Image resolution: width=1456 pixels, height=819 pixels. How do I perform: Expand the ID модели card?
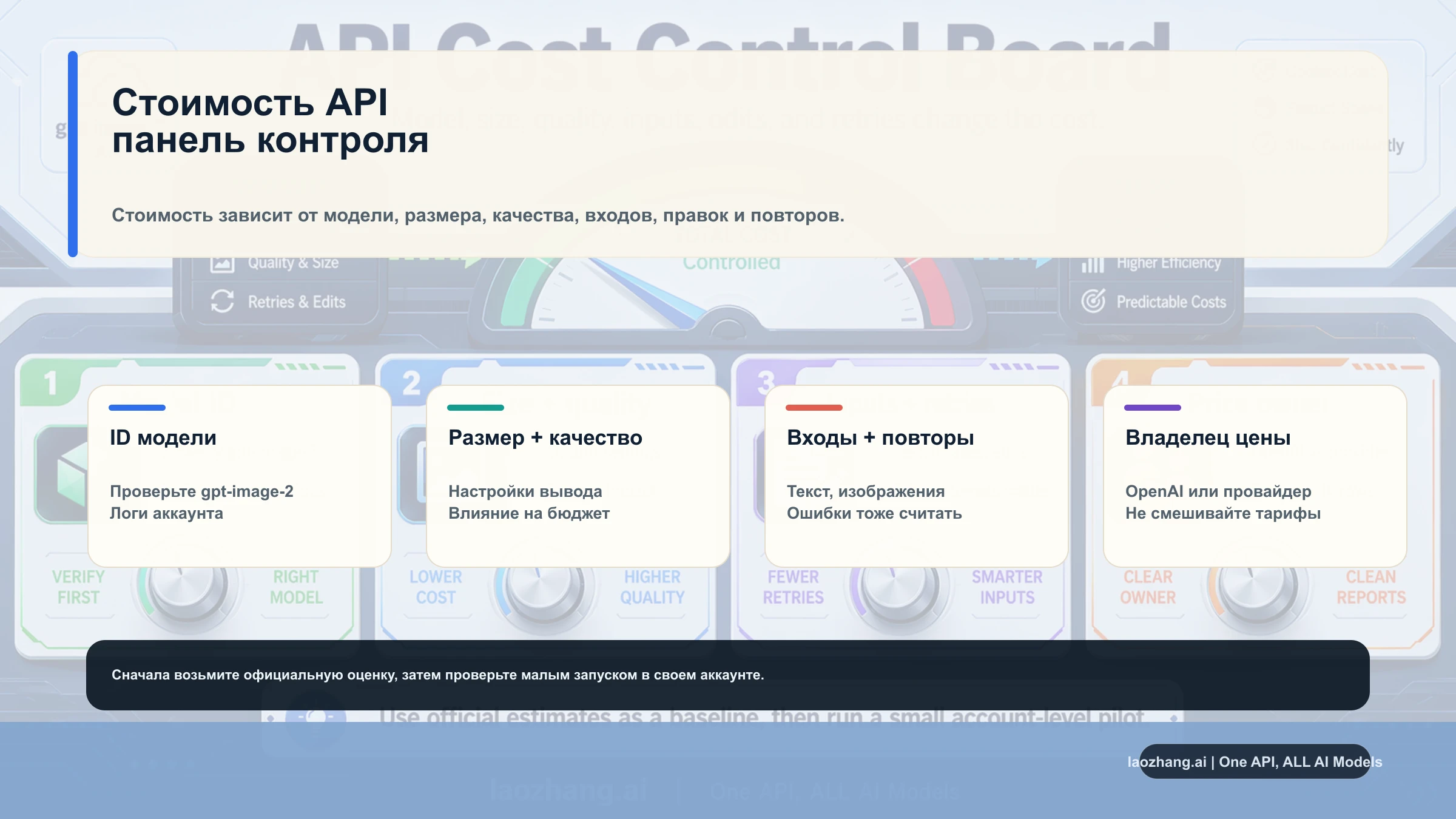coord(240,476)
